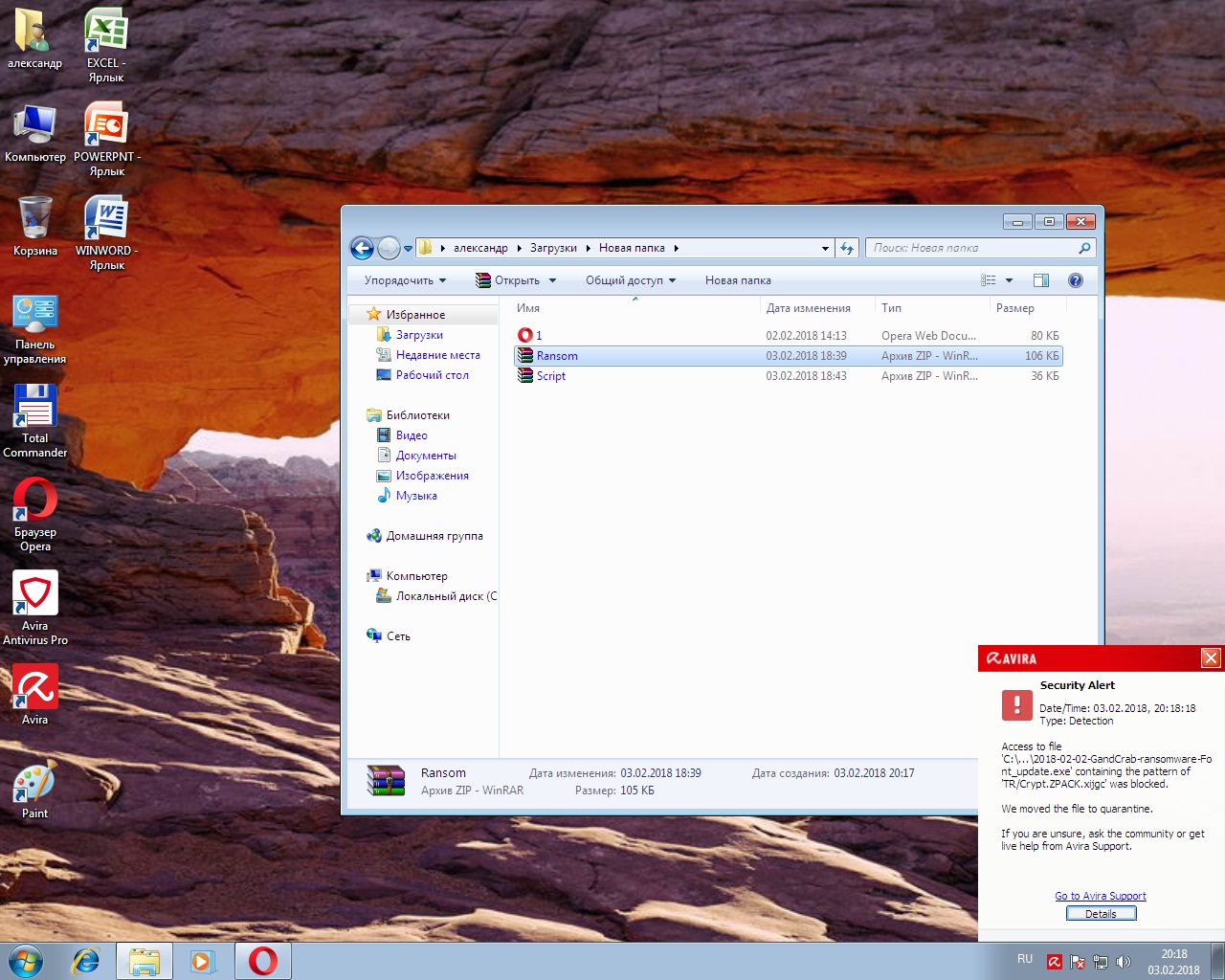Click the Explorer back navigation arrow
This screenshot has height=980, width=1225.
pos(362,249)
